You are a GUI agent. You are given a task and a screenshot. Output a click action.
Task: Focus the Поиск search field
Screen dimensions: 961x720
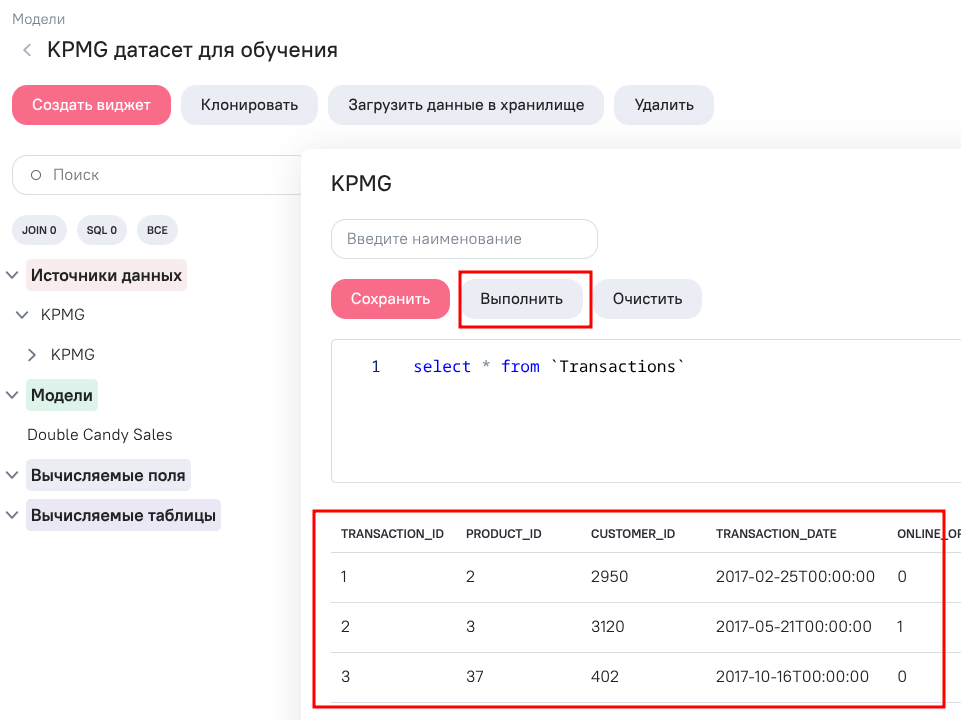tap(158, 175)
